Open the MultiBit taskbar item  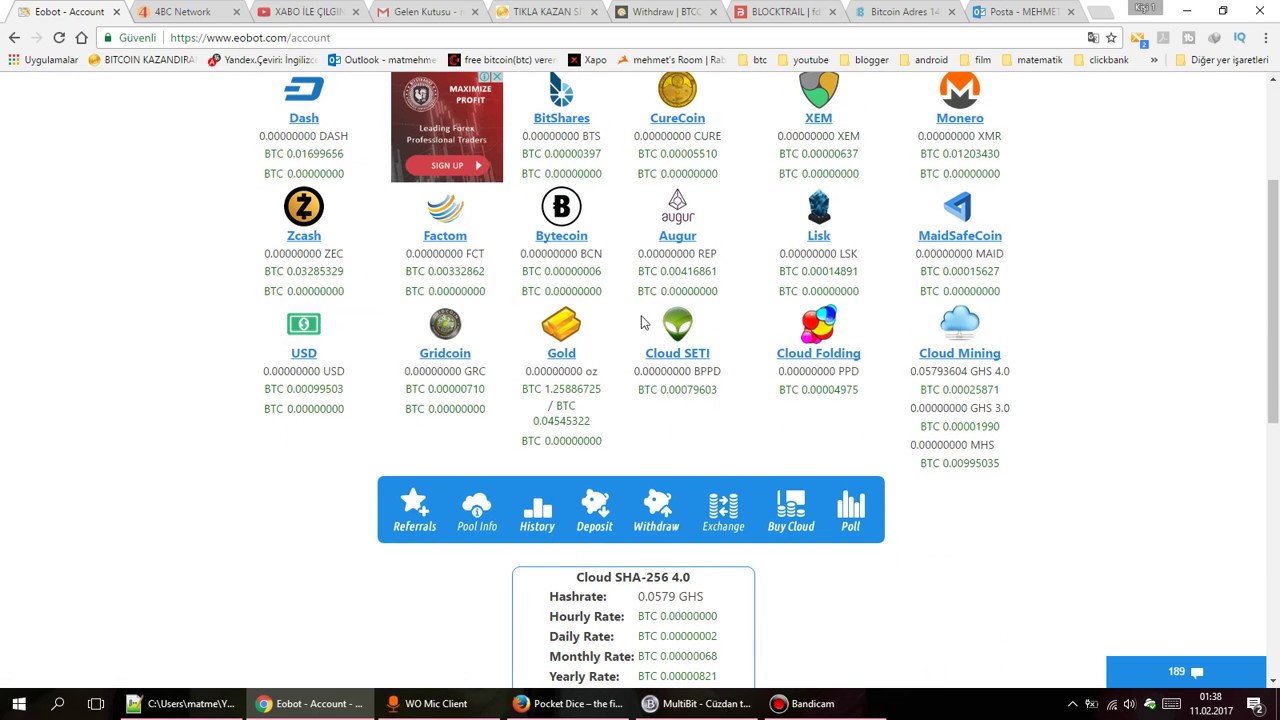[x=697, y=704]
